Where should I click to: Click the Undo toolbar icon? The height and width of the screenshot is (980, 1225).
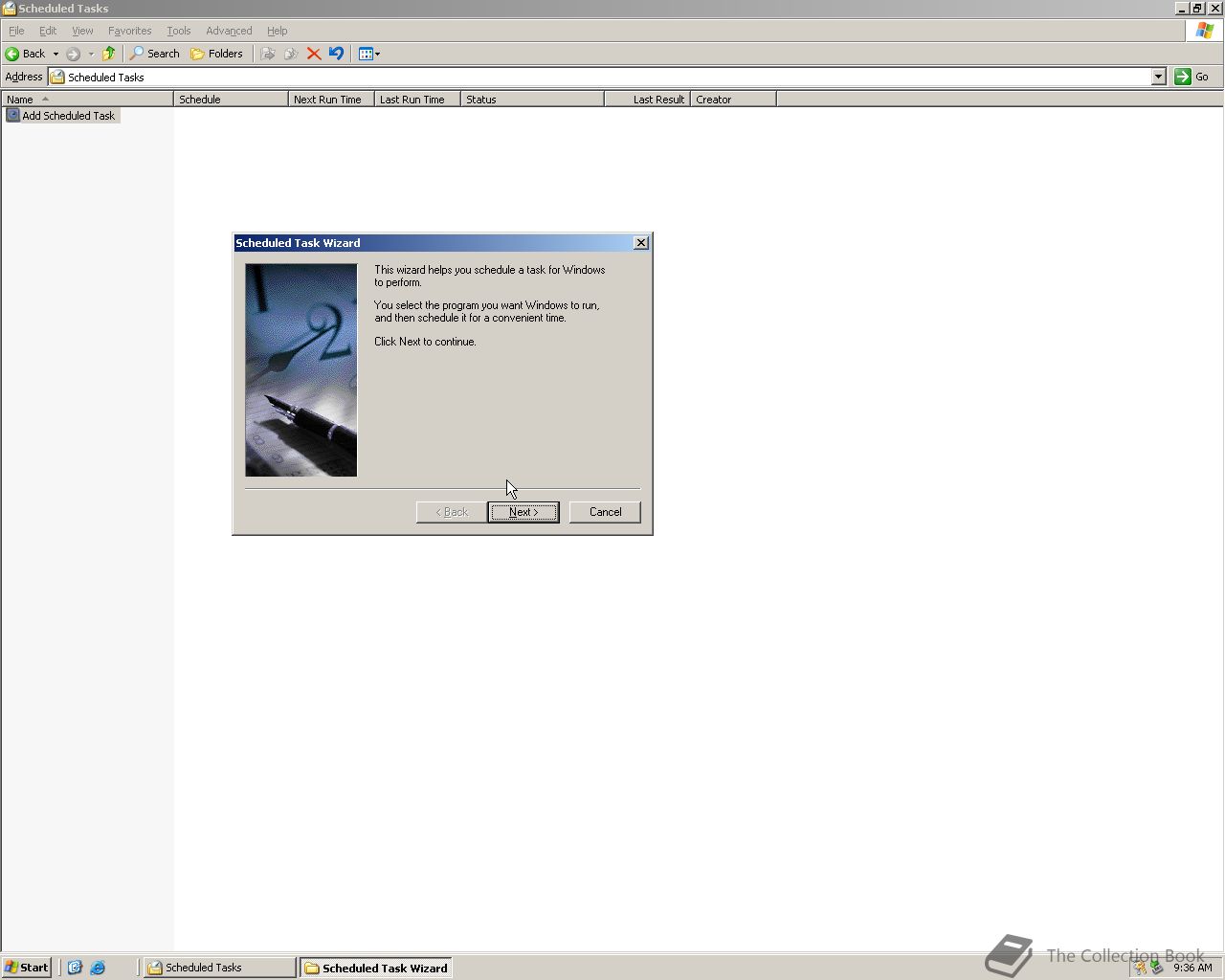[x=337, y=54]
